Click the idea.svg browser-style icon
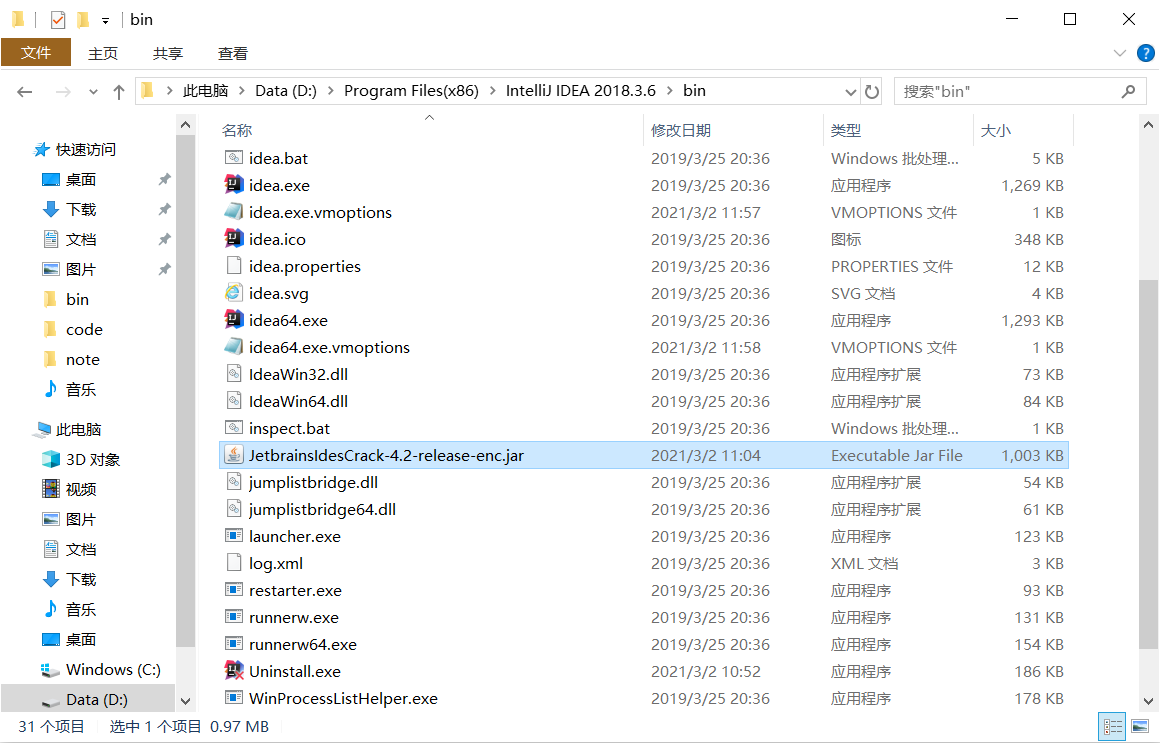The width and height of the screenshot is (1160, 743). pos(234,293)
